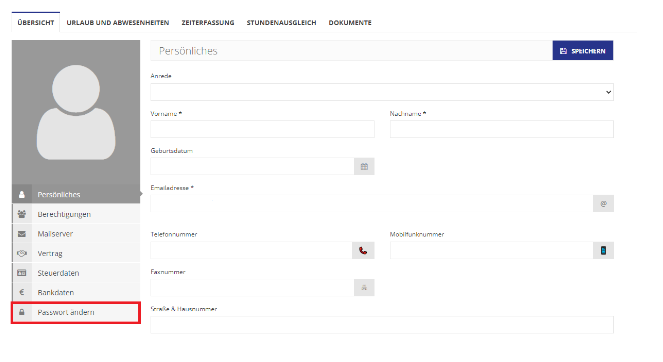Viewport: 663px width, 362px height.
Task: Click the person icon next to Persönliches
Action: (22, 195)
